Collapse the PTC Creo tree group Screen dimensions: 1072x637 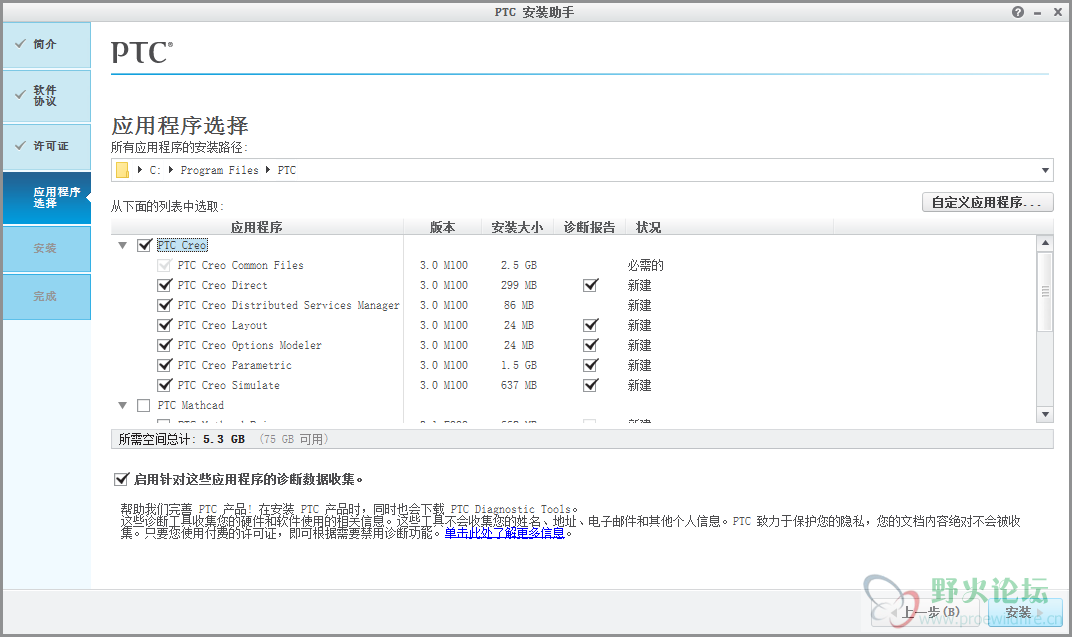122,245
